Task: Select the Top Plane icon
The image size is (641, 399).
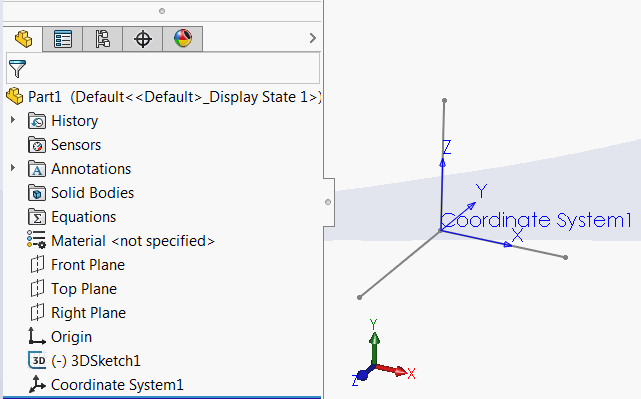Action: tap(37, 289)
